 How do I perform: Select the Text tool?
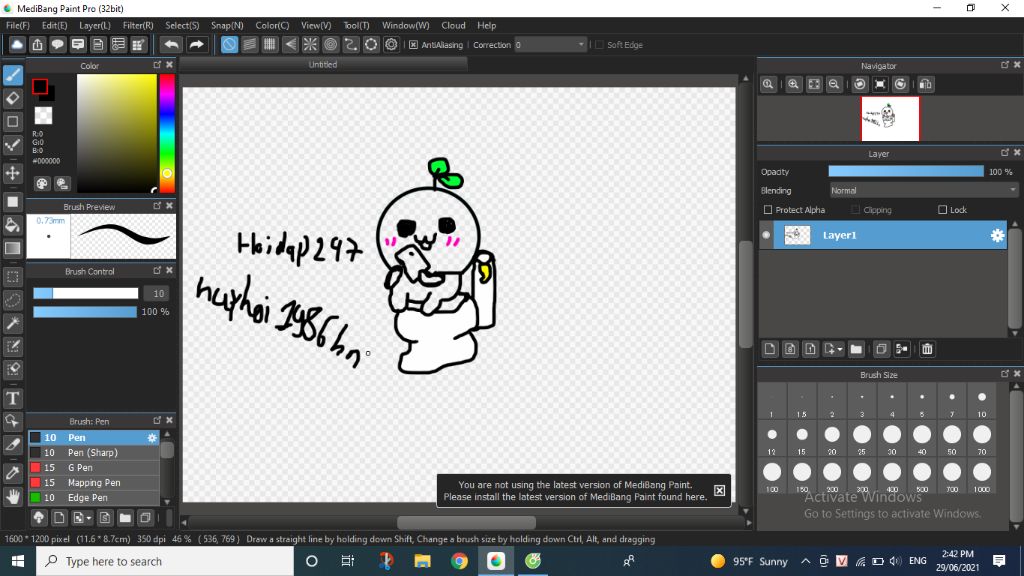13,398
